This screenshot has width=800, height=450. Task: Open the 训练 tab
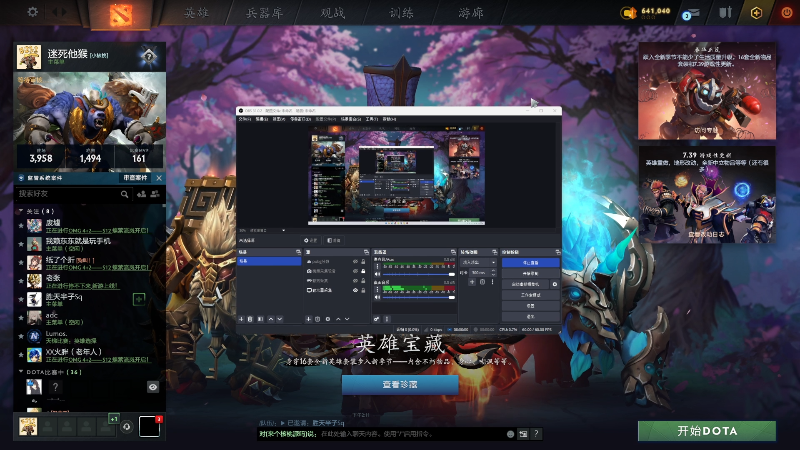click(x=402, y=13)
